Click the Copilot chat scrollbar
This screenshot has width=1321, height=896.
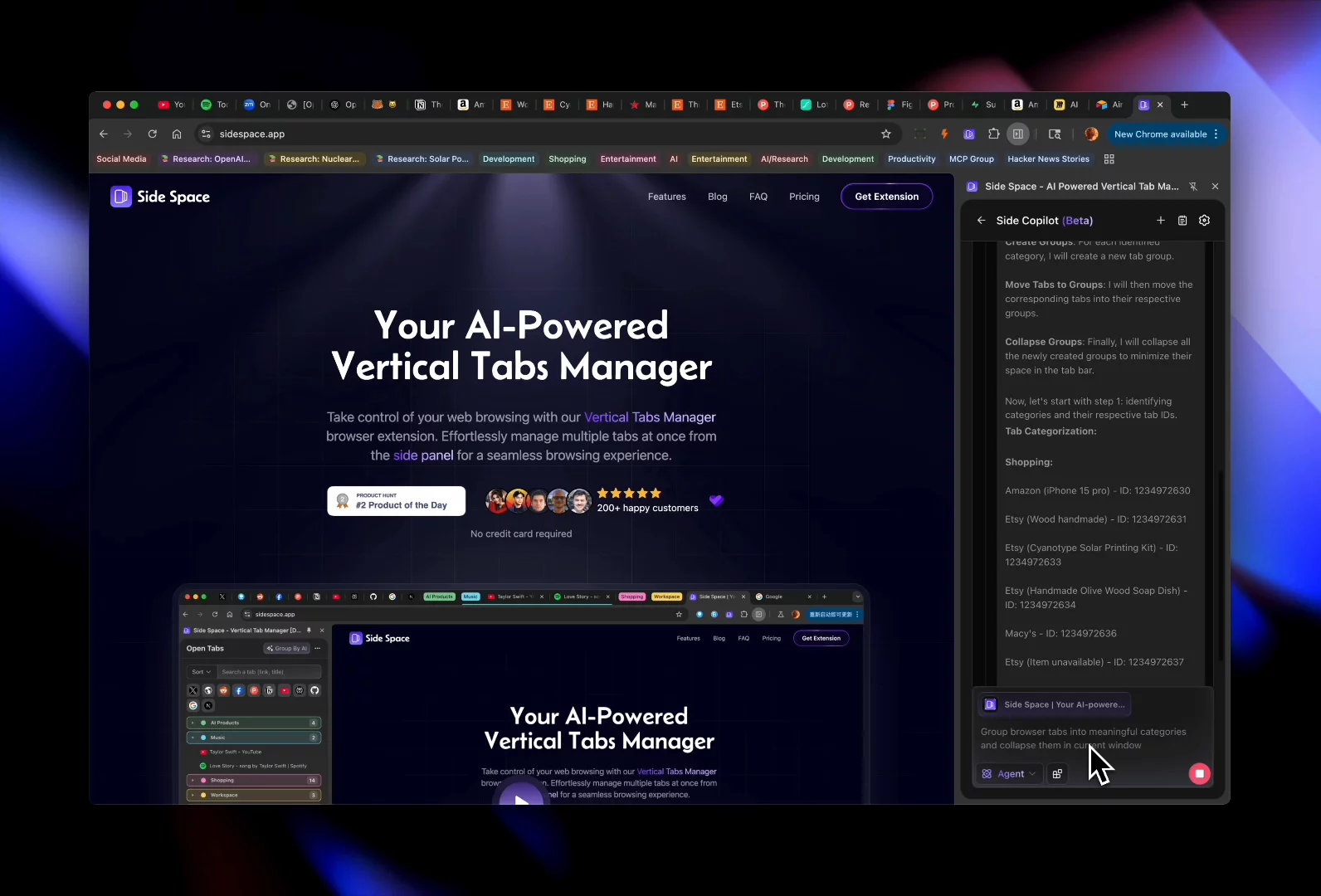1220,564
